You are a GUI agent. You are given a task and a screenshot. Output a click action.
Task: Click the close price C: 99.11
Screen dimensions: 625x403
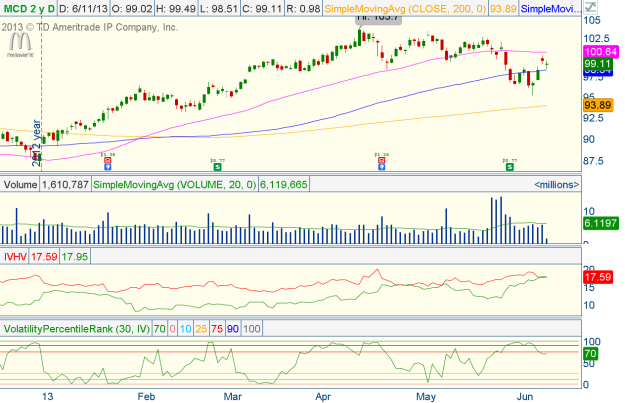tap(263, 8)
